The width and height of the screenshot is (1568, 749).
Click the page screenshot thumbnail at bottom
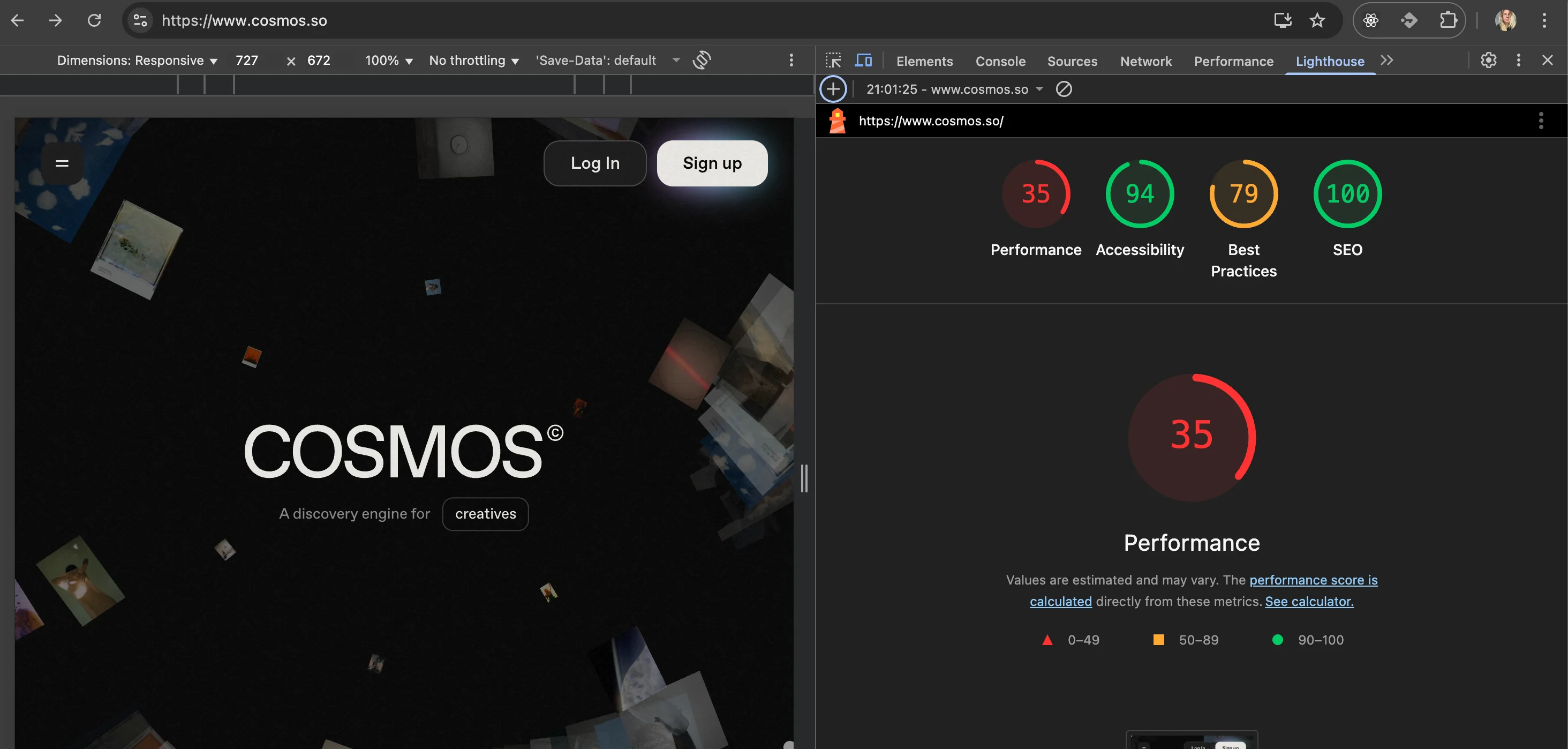[1192, 740]
